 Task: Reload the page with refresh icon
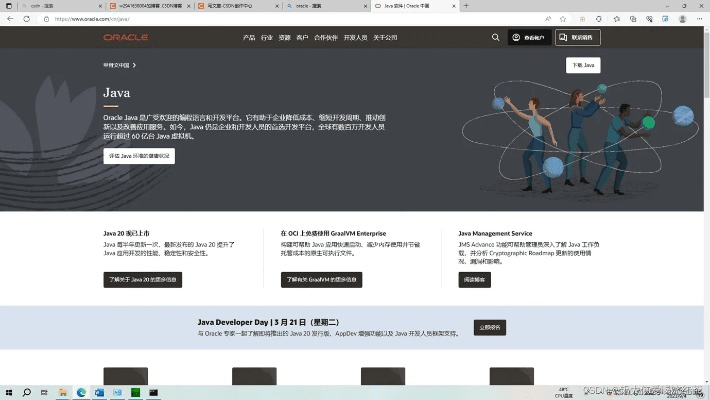pos(27,19)
